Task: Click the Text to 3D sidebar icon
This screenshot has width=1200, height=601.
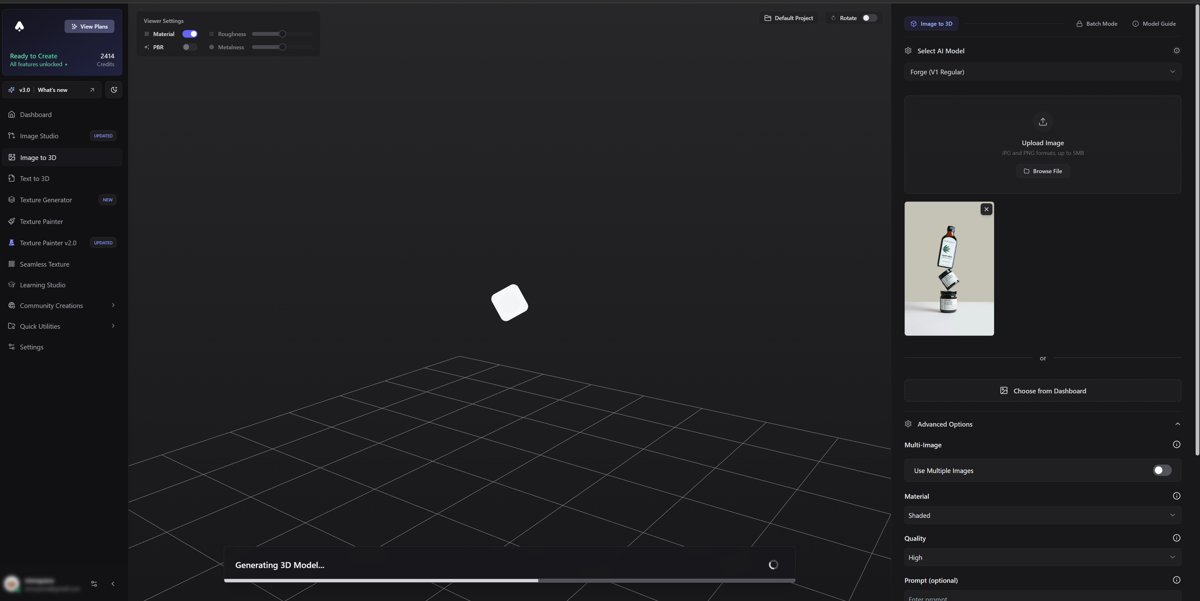Action: (x=11, y=179)
